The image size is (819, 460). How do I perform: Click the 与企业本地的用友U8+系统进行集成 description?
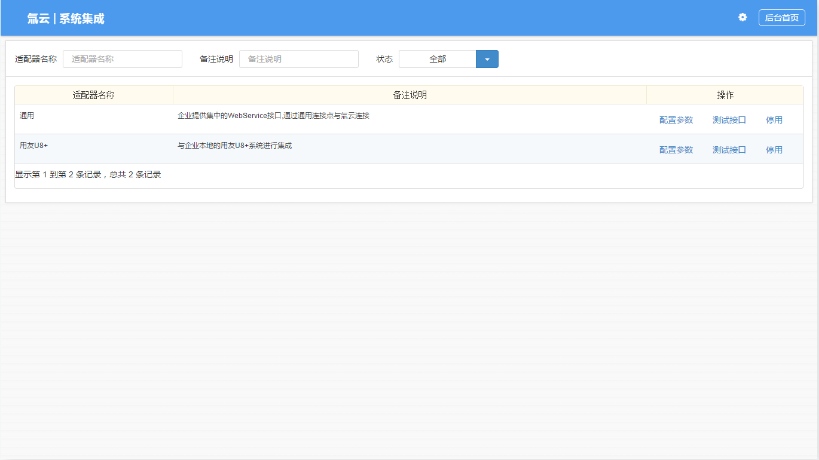235,146
